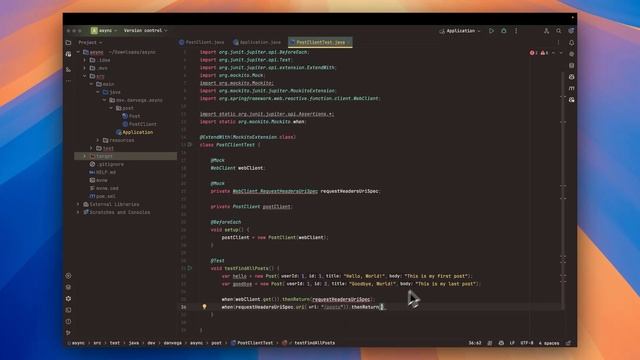
Task: Select the pom.xml file in project tree
Action: [103, 196]
